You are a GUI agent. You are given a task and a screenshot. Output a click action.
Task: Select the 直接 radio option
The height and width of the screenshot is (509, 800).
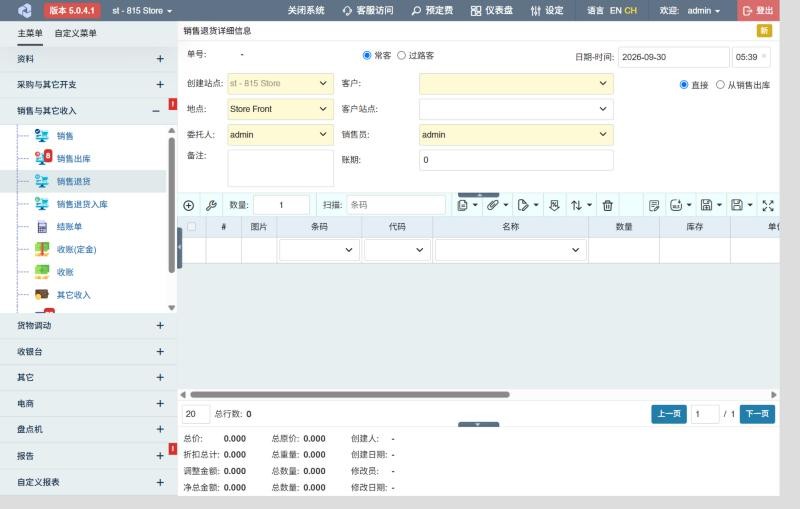(x=684, y=85)
